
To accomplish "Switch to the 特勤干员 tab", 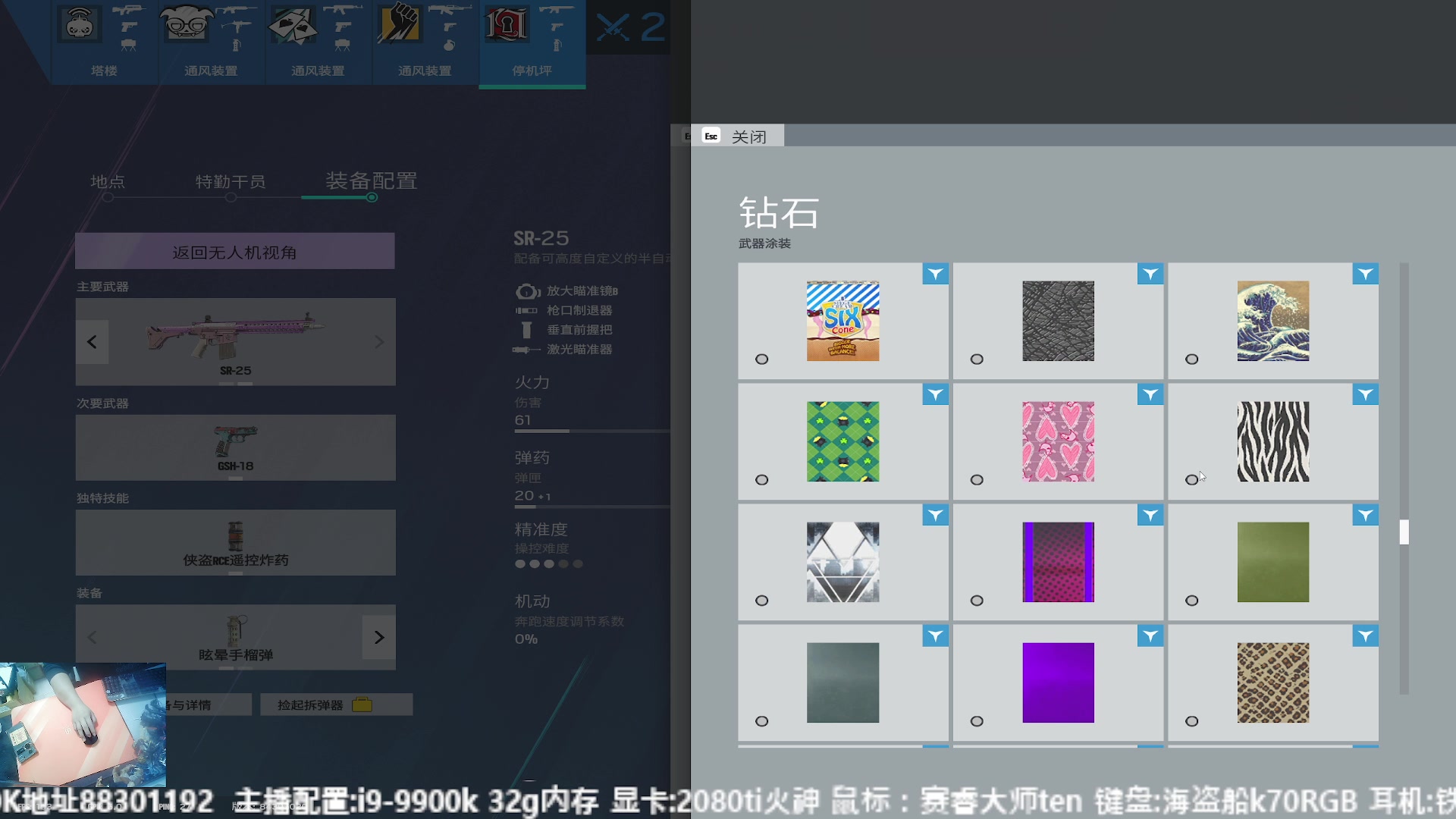I will click(231, 182).
